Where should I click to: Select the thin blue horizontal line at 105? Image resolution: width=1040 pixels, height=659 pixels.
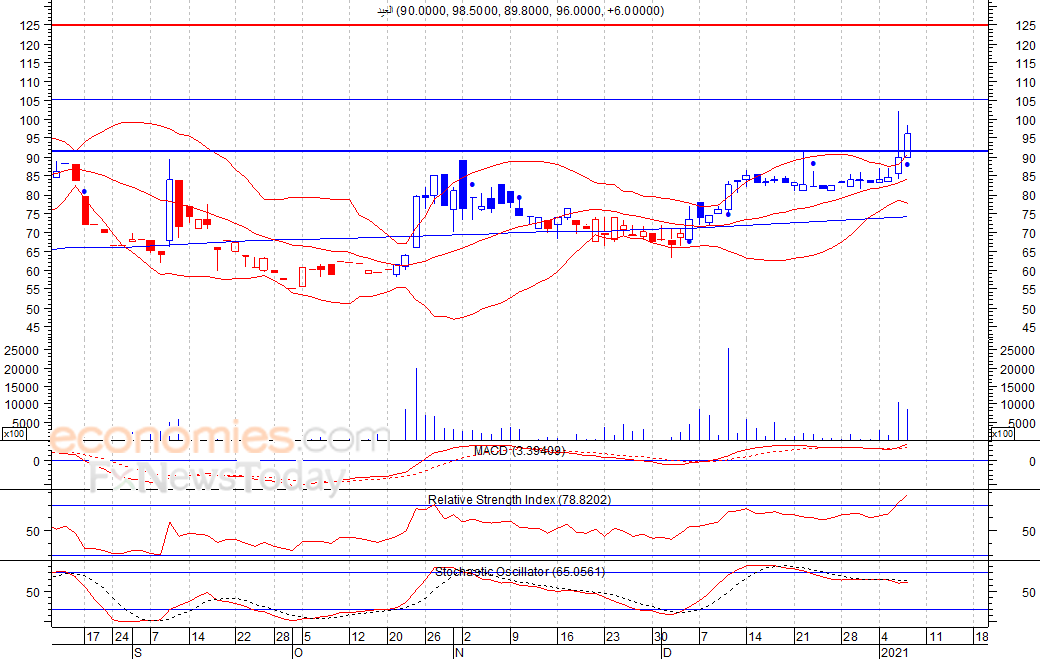[520, 99]
